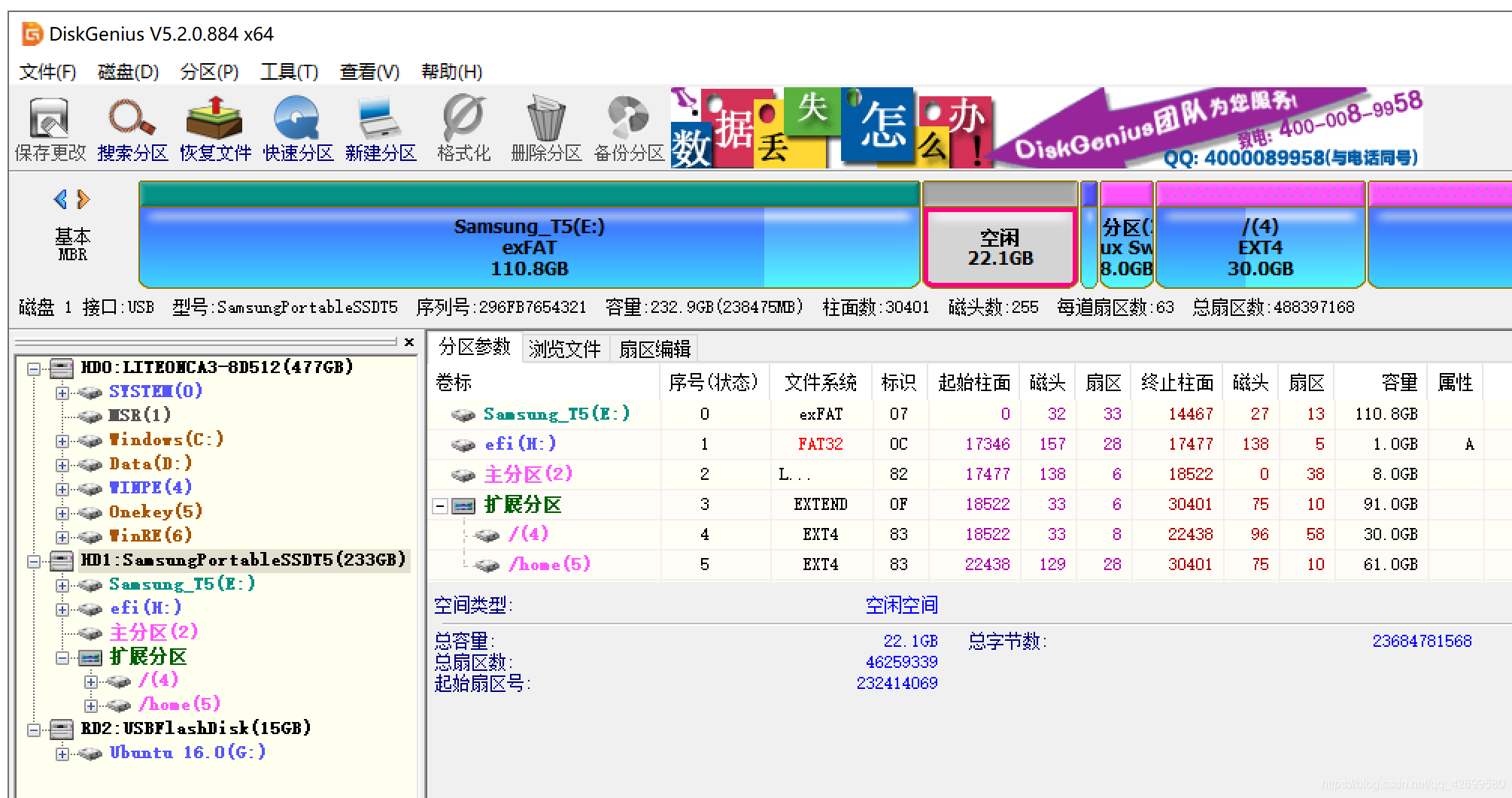Select MSR(1) in the disk tree
Screen dimensions: 1512x798
click(140, 416)
